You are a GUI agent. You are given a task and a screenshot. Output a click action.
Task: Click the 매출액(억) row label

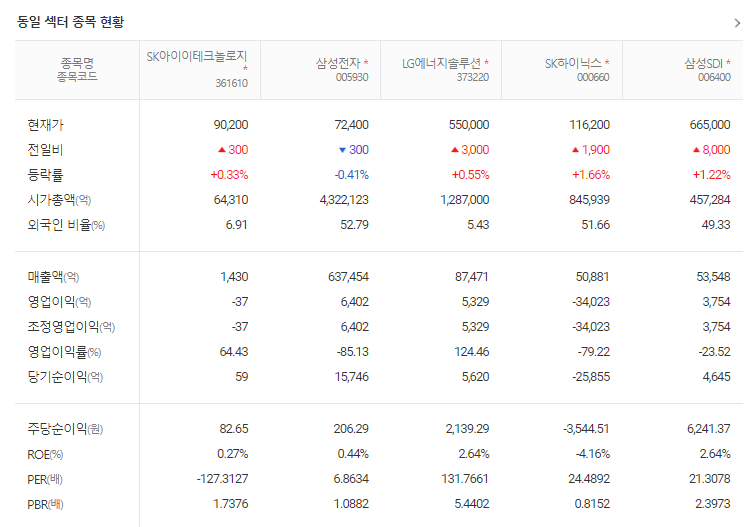[x=53, y=277]
